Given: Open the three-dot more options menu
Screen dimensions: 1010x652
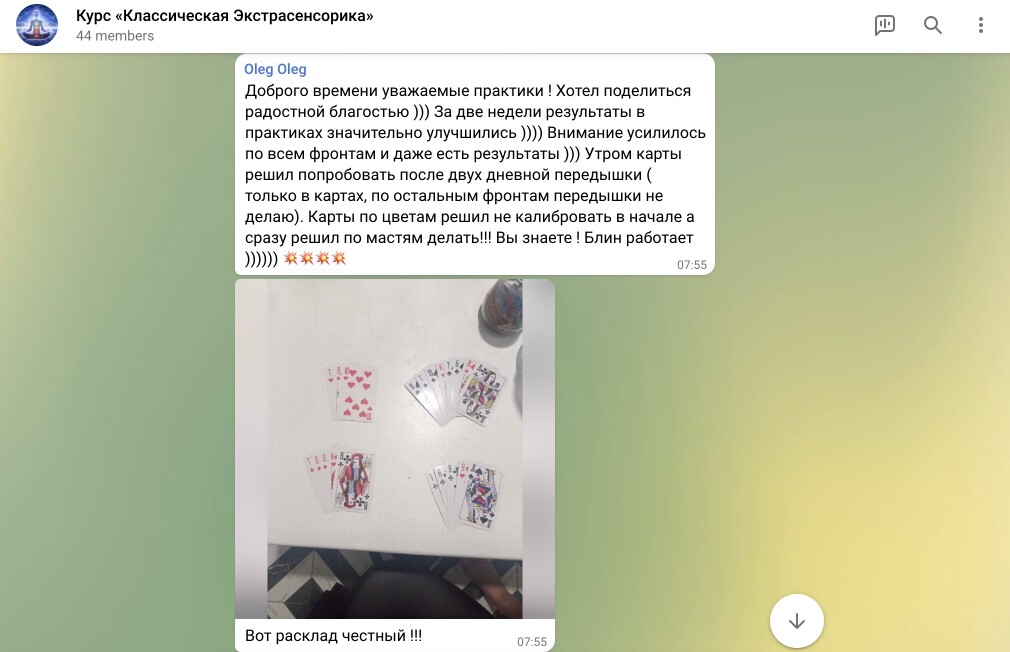Looking at the screenshot, I should tap(980, 25).
